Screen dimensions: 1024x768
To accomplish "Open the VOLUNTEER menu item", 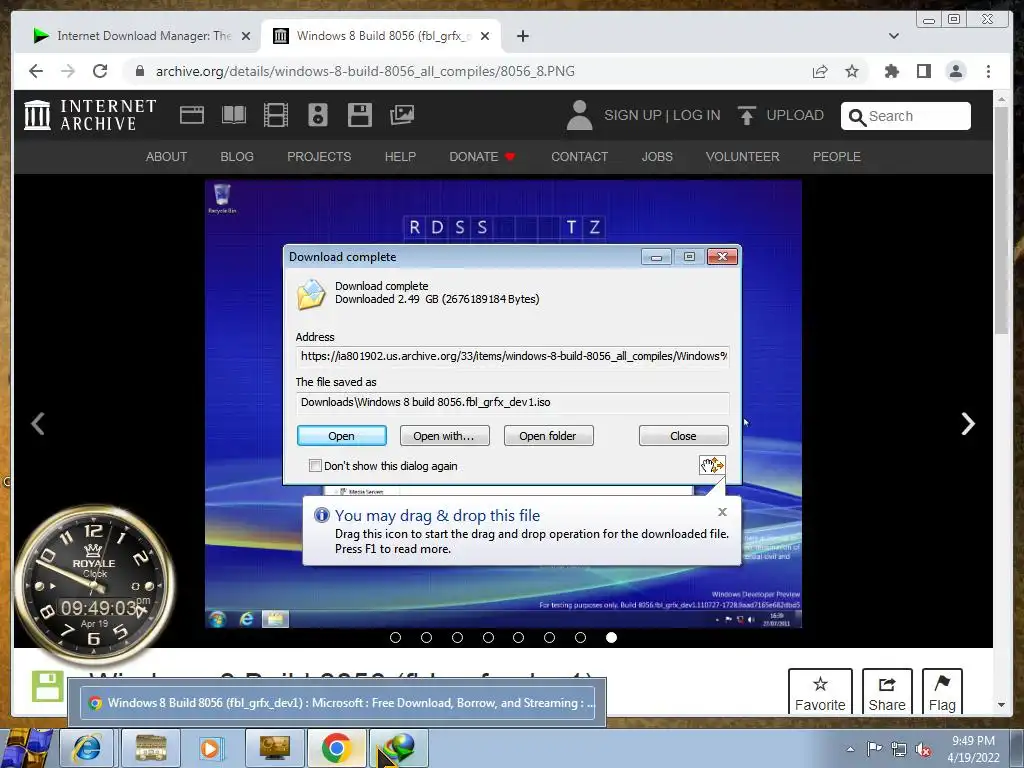I will pyautogui.click(x=743, y=157).
